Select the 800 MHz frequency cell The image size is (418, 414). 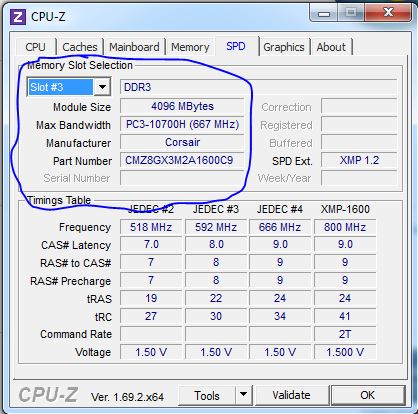[345, 227]
